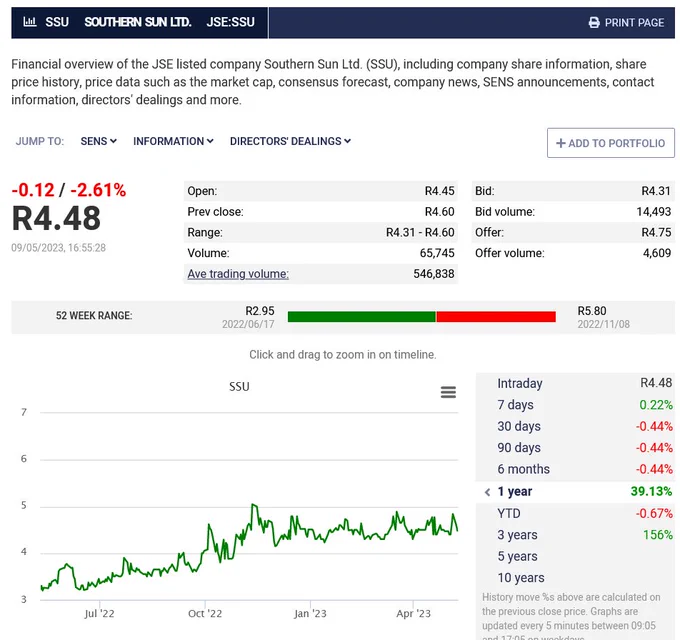Click the Oct '22 axis label
The width and height of the screenshot is (680, 640).
tap(205, 614)
